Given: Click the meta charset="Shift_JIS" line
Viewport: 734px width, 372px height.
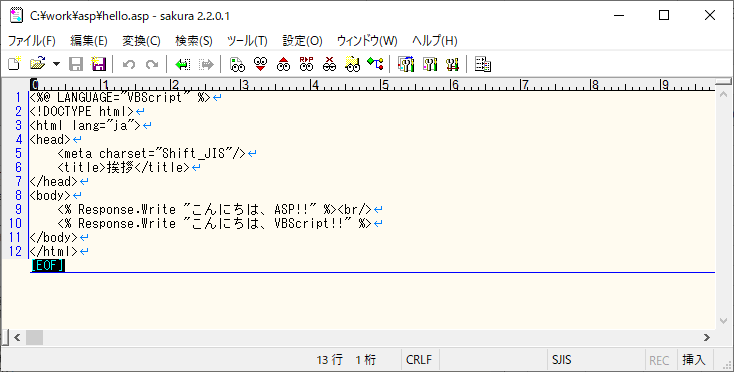Looking at the screenshot, I should [x=152, y=153].
